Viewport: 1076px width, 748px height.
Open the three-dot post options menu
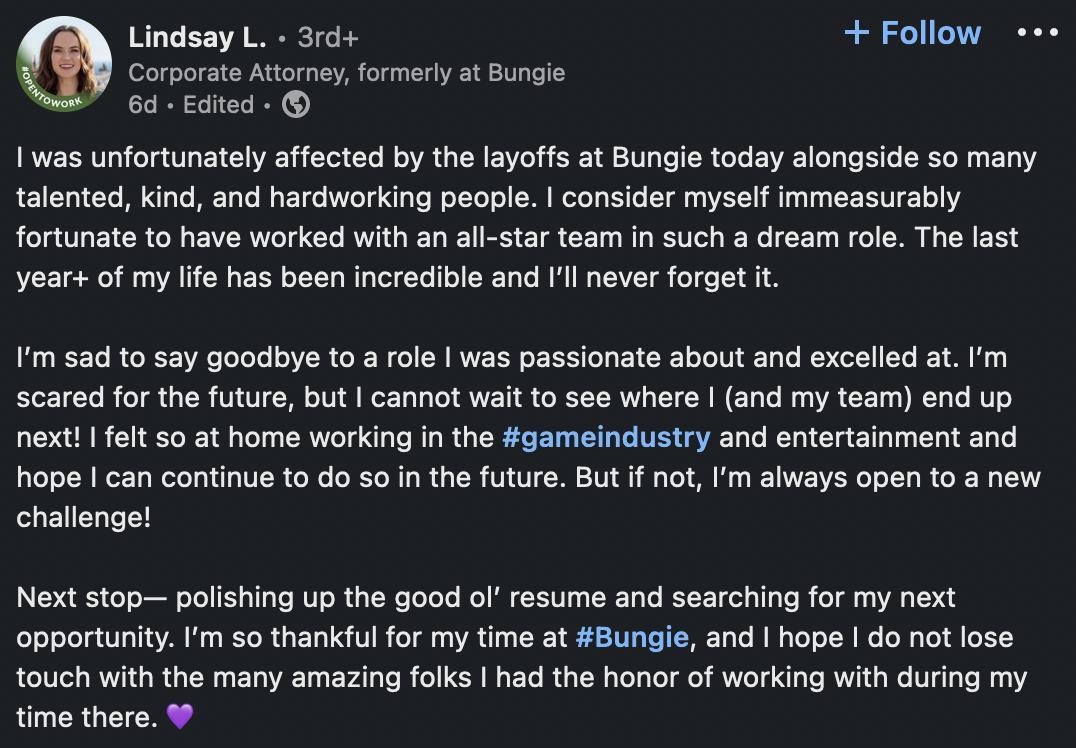point(1038,32)
